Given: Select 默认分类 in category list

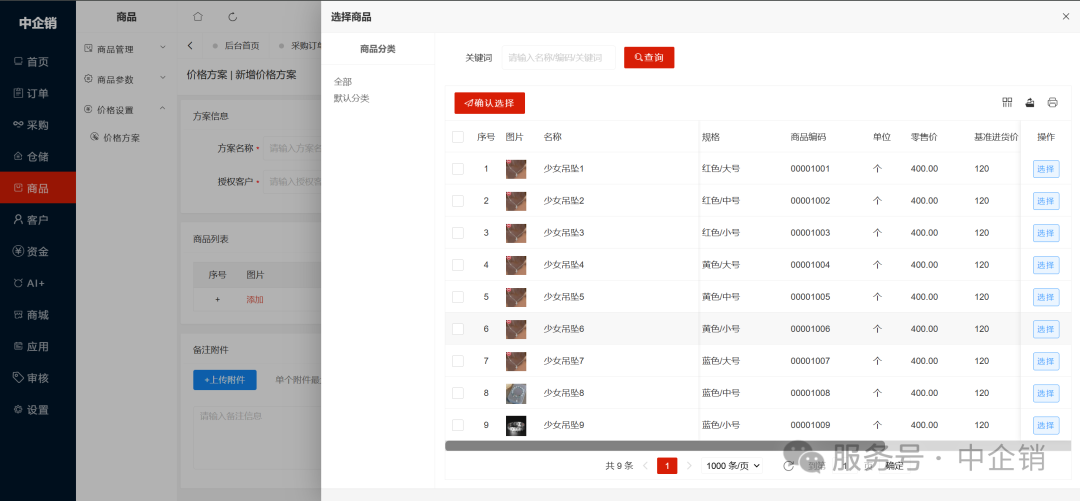Looking at the screenshot, I should click(x=351, y=98).
